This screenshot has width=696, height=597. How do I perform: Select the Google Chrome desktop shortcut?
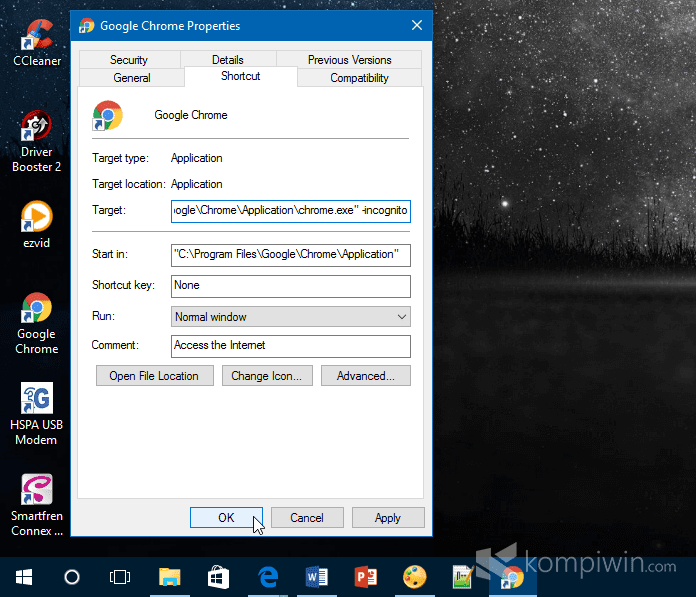point(36,323)
